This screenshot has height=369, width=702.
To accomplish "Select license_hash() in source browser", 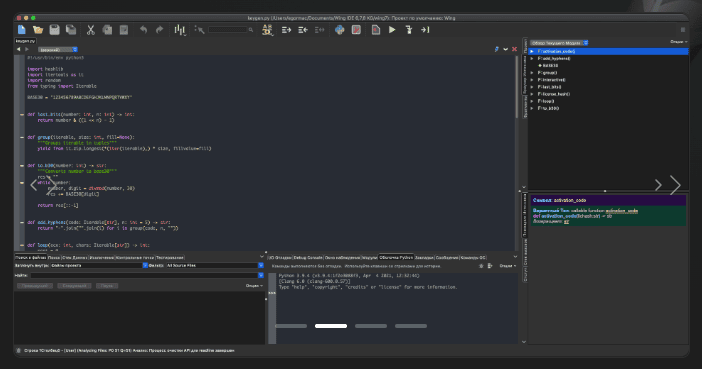I will (x=554, y=94).
